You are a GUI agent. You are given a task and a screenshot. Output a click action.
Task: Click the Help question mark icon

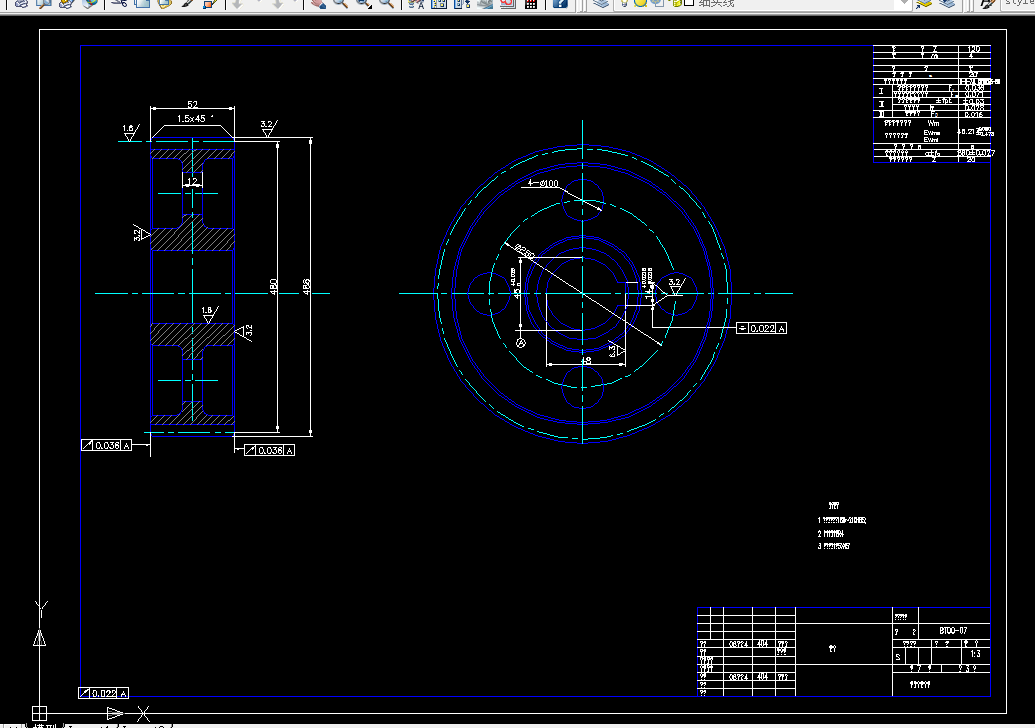coord(560,3)
